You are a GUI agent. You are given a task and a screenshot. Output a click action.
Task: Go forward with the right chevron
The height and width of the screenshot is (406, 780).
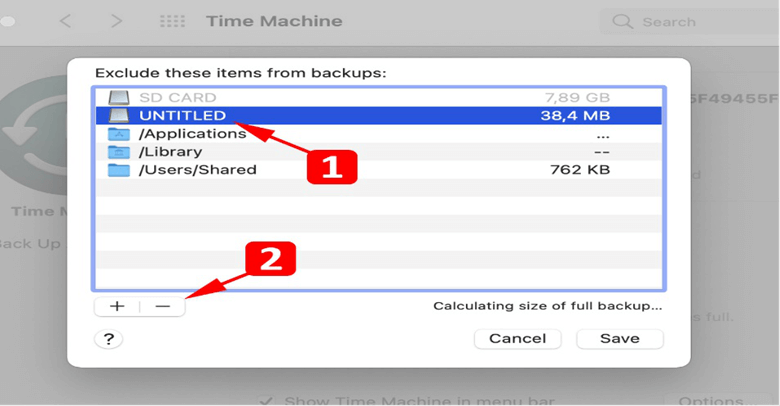(116, 21)
